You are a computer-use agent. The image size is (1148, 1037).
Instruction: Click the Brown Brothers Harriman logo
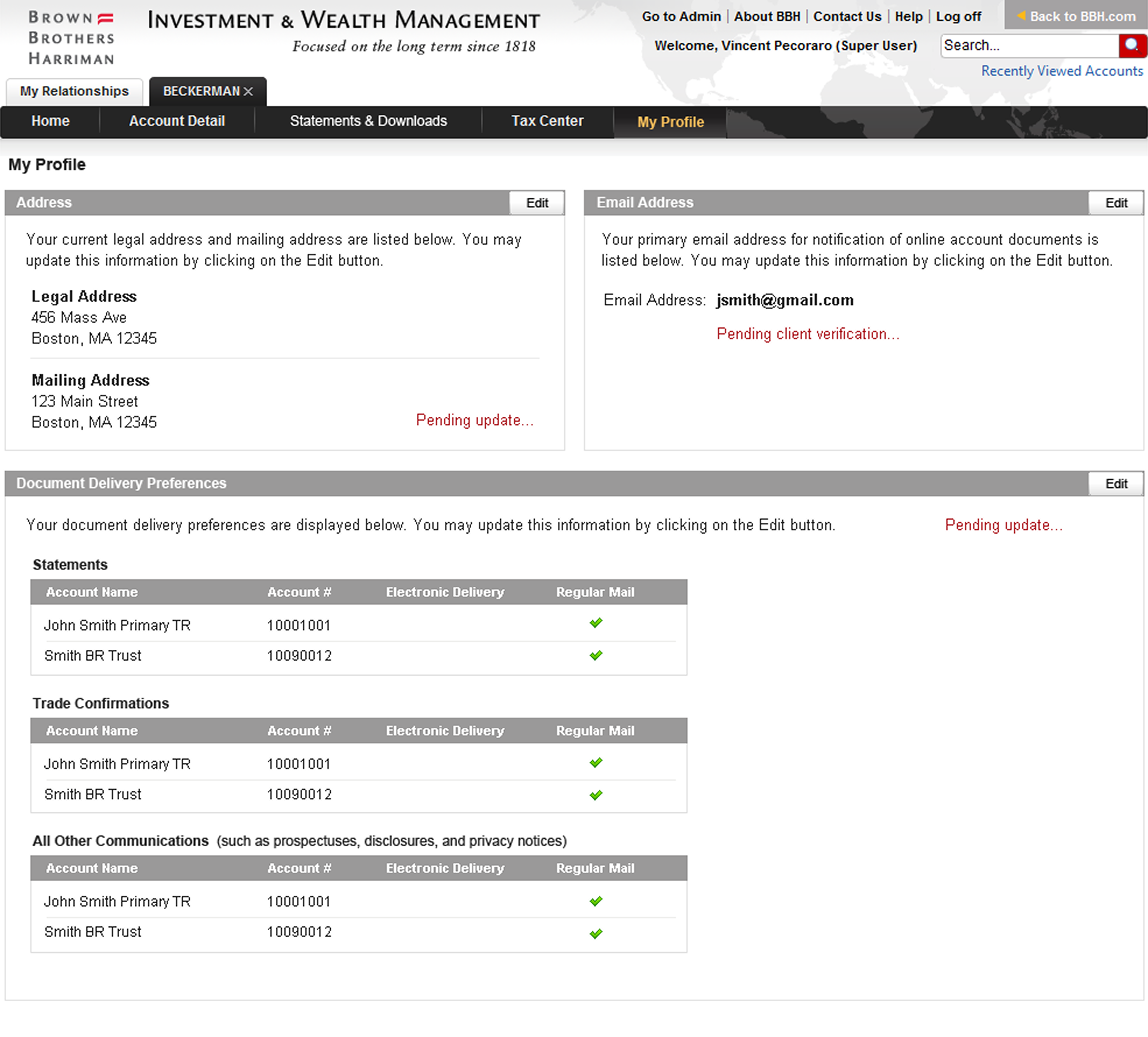pyautogui.click(x=71, y=38)
